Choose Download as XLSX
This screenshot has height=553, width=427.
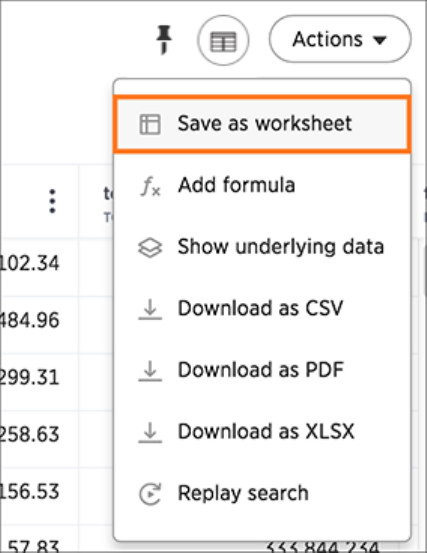262,431
